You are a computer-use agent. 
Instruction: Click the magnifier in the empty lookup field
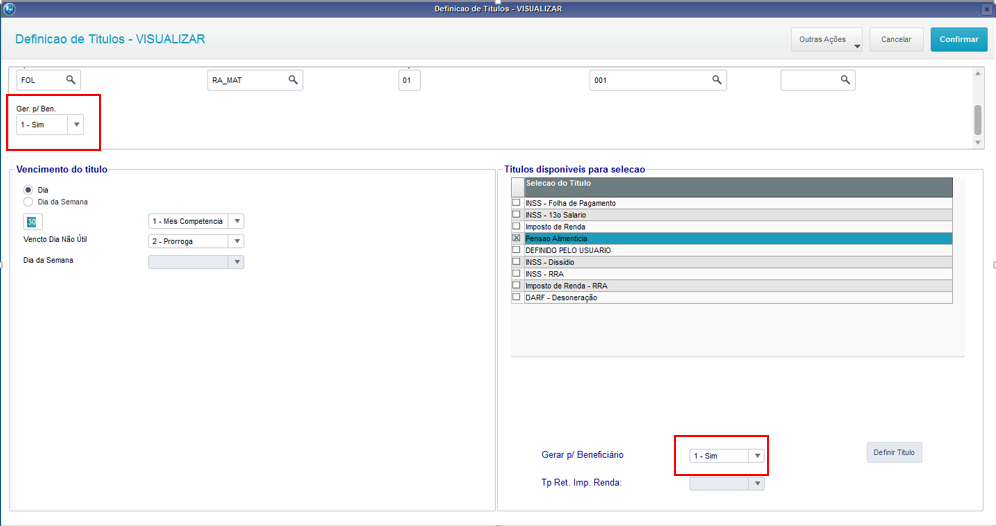(x=845, y=79)
